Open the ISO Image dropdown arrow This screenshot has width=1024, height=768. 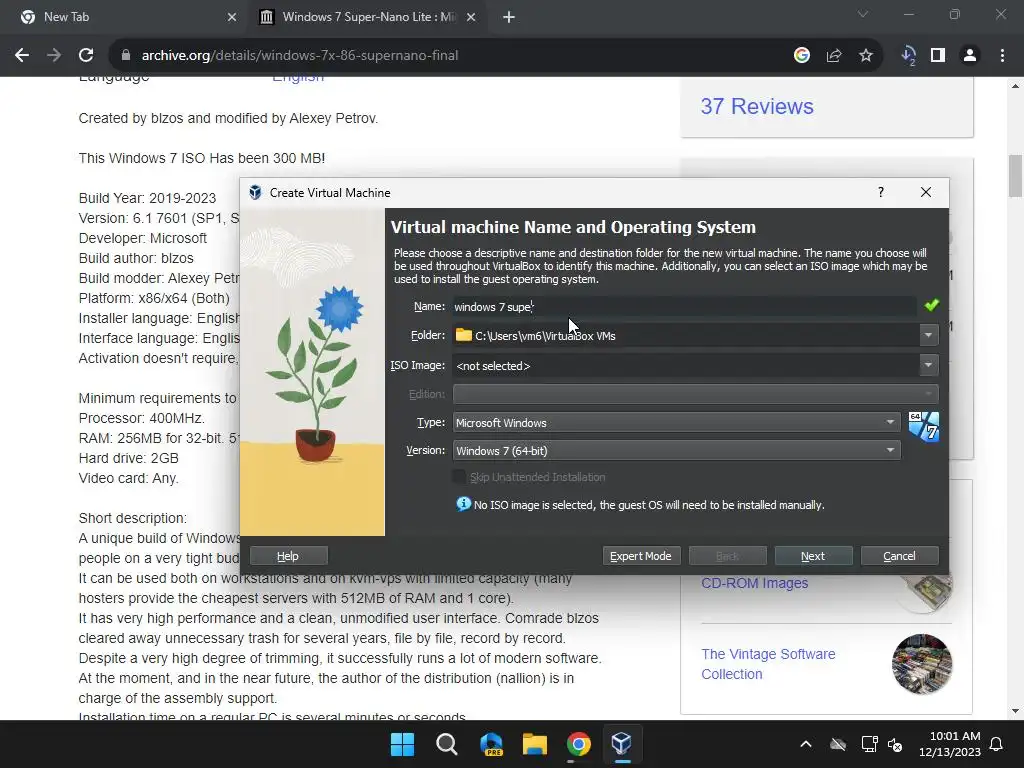point(928,365)
